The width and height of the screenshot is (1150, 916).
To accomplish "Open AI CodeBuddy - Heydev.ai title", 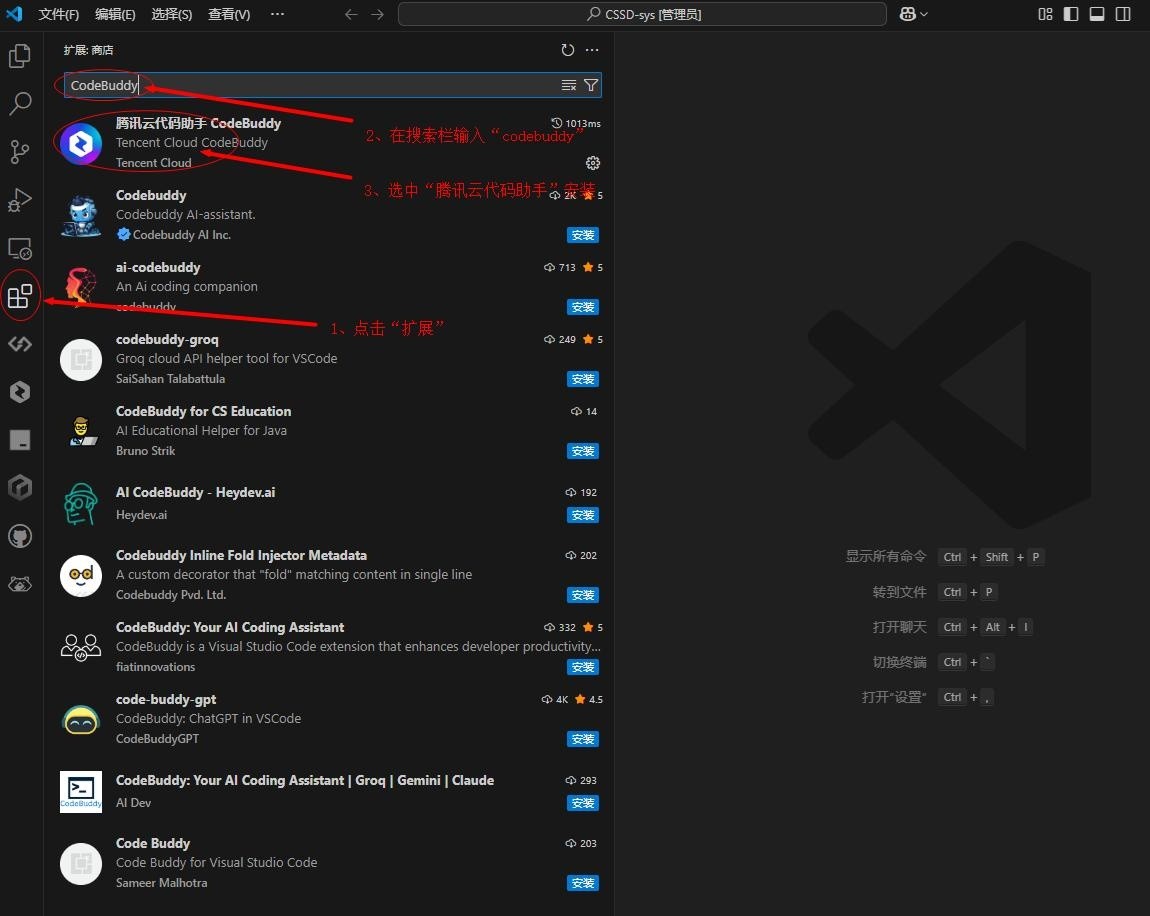I will pyautogui.click(x=195, y=492).
